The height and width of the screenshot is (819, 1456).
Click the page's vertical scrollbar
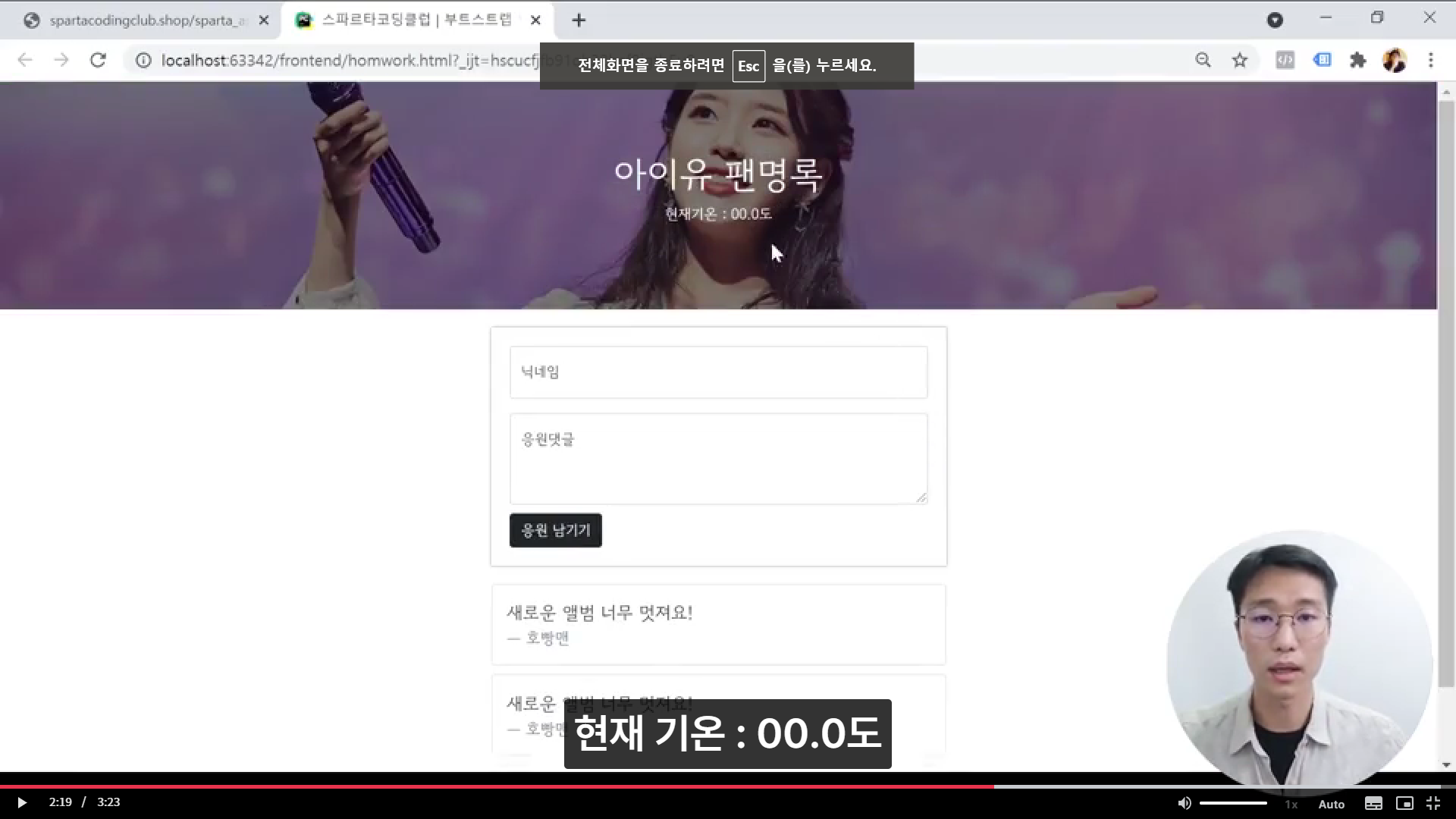pyautogui.click(x=1446, y=394)
